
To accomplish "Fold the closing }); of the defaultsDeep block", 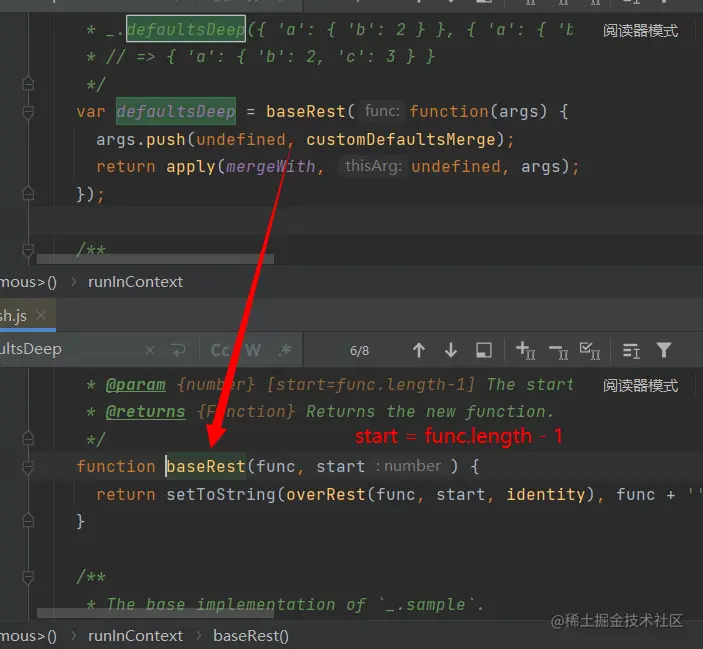I will click(28, 193).
